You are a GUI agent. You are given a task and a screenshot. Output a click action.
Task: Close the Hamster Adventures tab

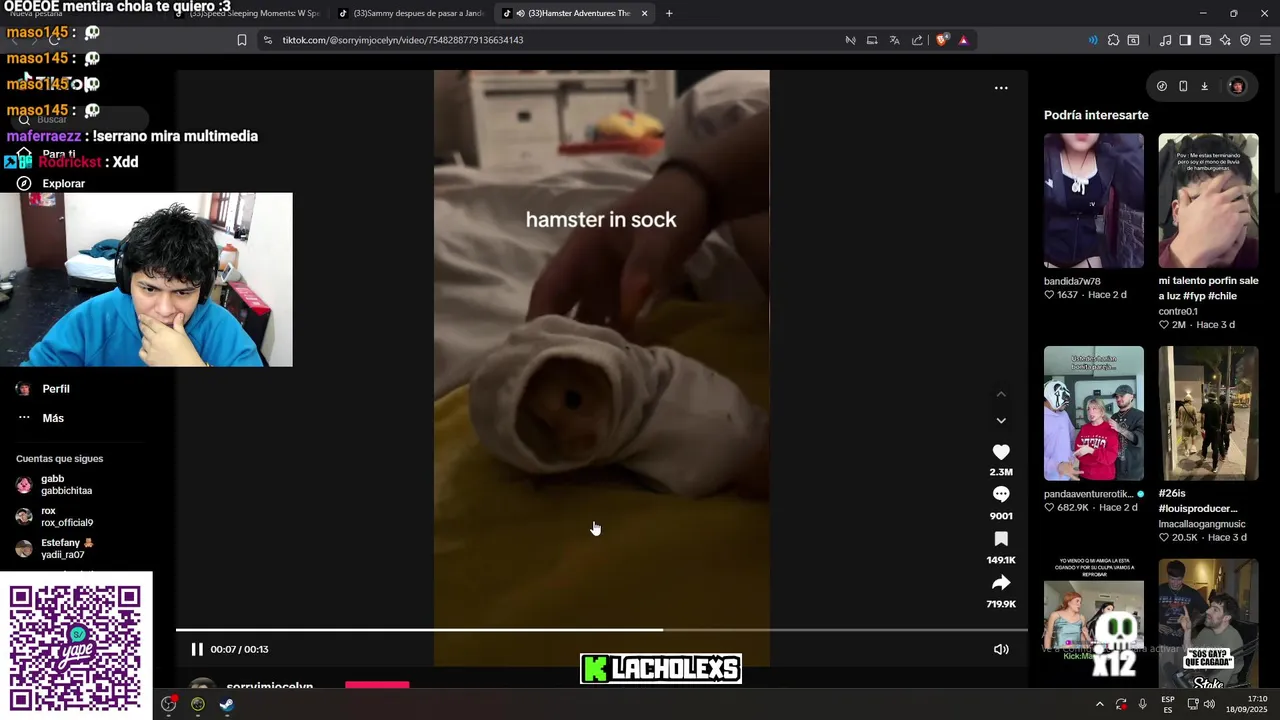644,14
